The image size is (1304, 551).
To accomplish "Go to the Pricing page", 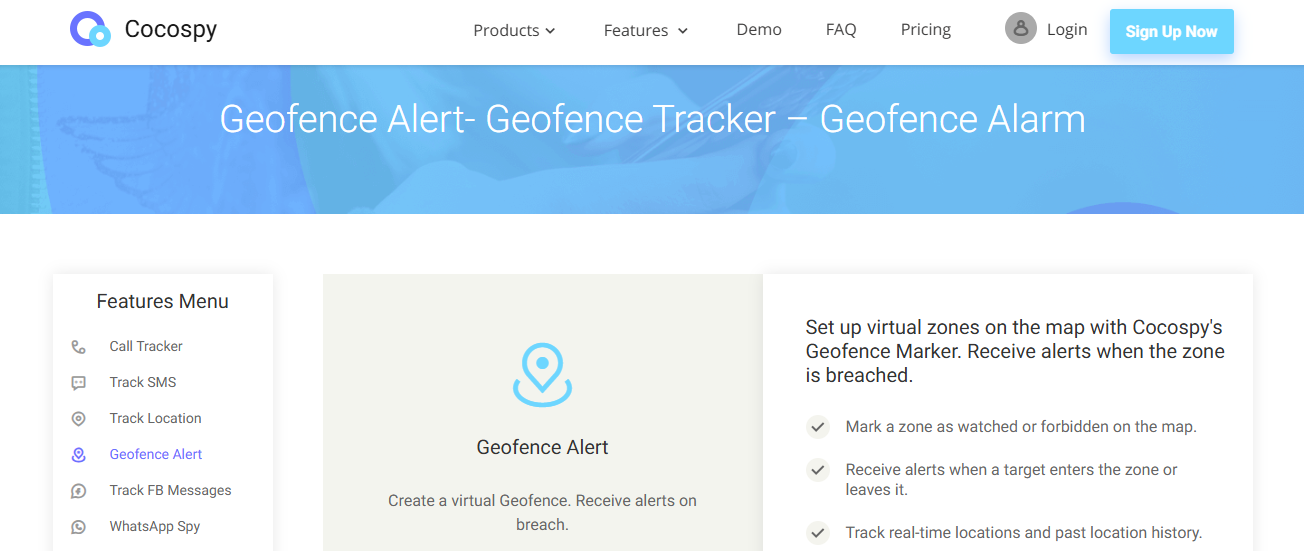I will click(925, 30).
